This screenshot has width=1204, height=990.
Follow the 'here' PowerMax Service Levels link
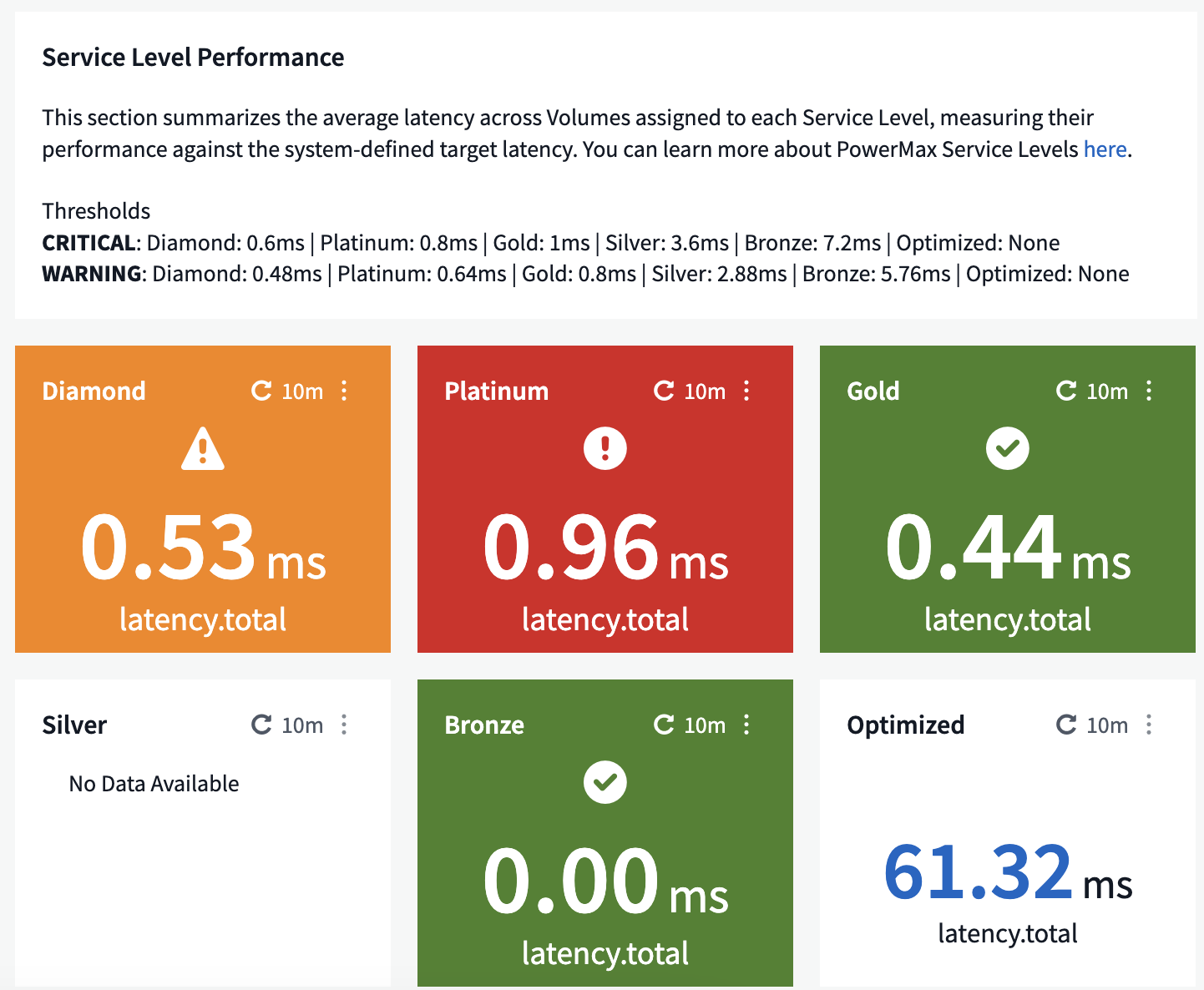click(x=1105, y=149)
